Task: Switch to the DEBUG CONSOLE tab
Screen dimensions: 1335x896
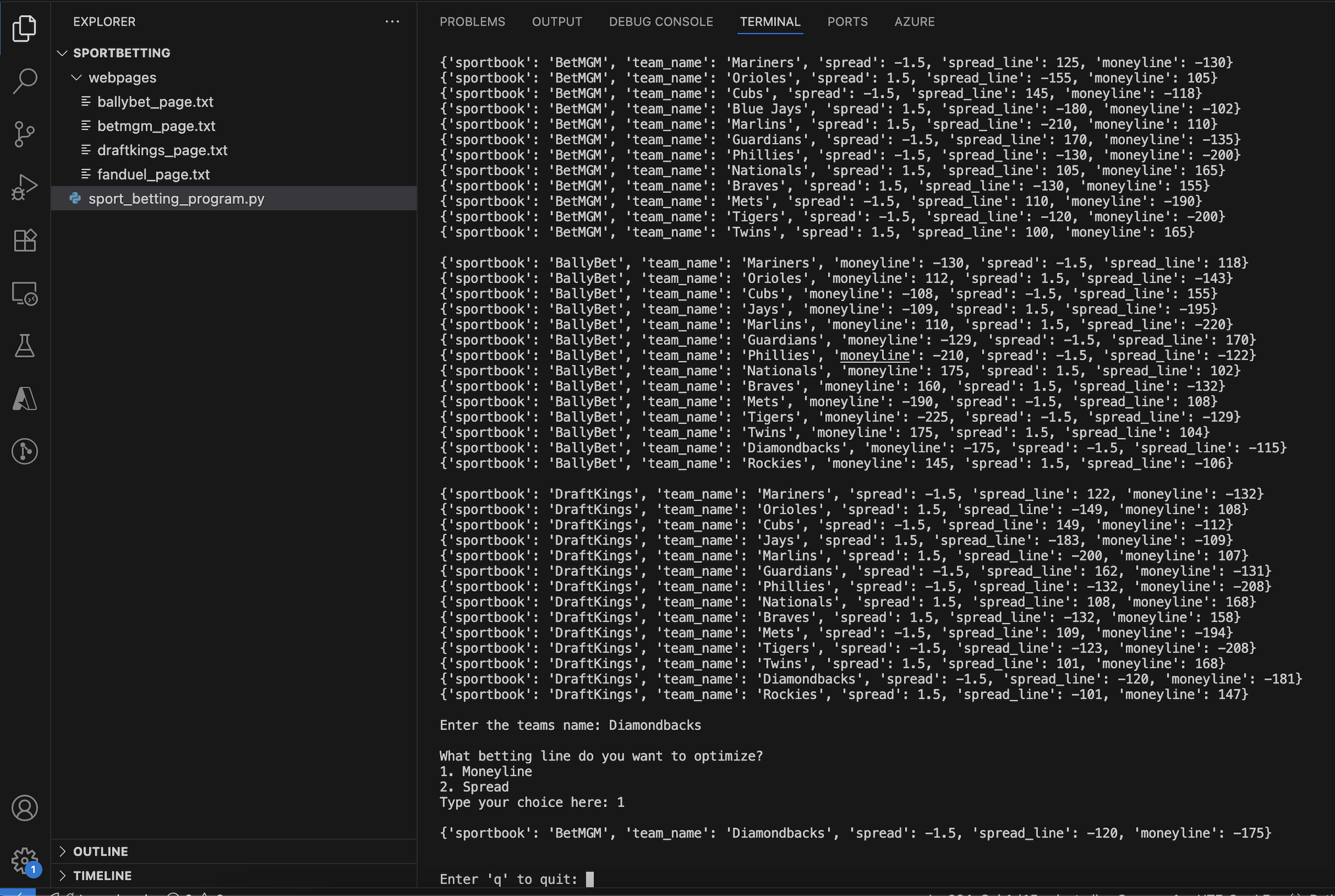Action: click(661, 22)
